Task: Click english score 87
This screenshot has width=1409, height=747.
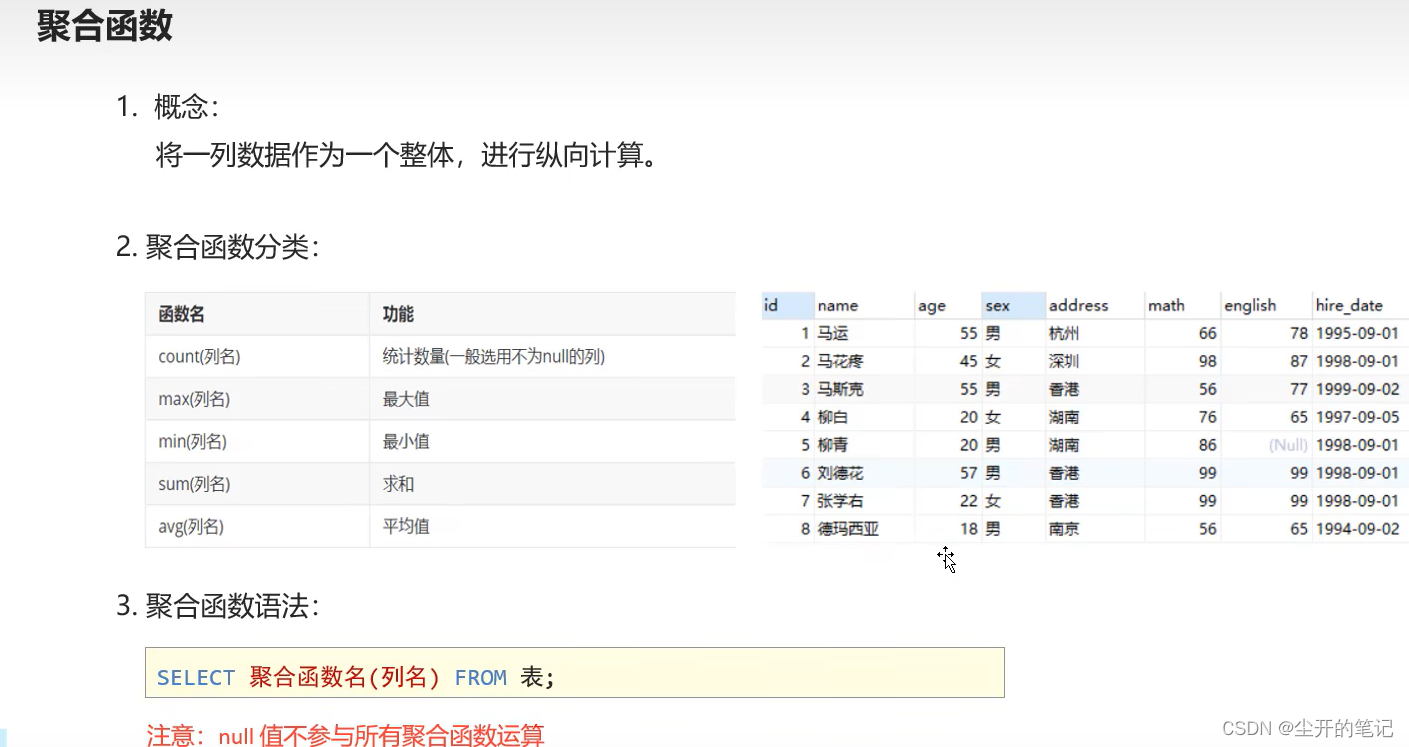Action: tap(1298, 361)
